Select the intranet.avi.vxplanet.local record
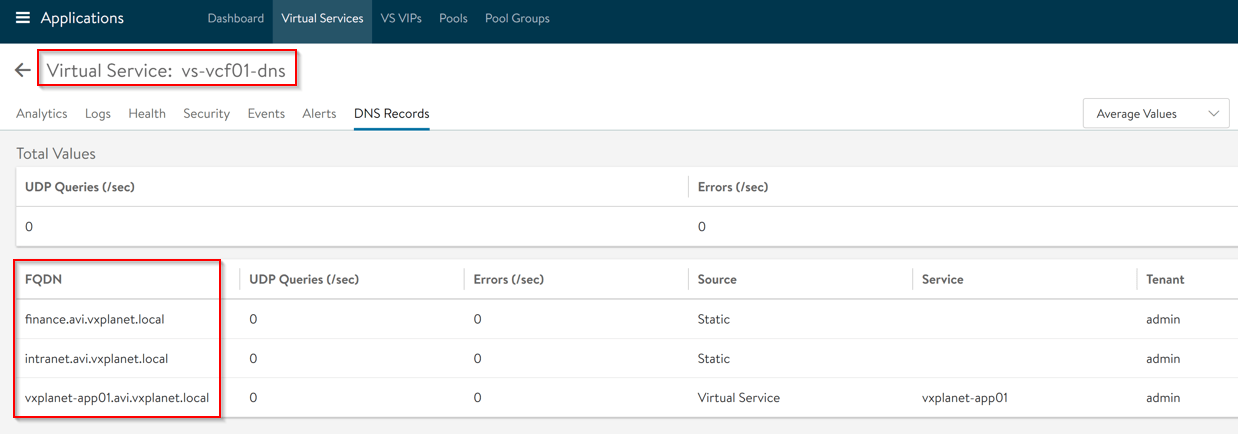The width and height of the screenshot is (1238, 434). [96, 358]
